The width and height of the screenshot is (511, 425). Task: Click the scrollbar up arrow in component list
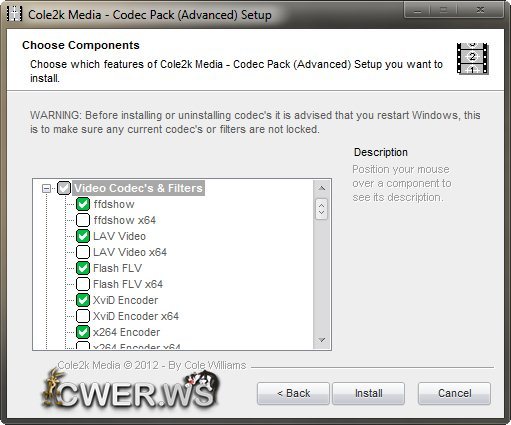pos(322,188)
